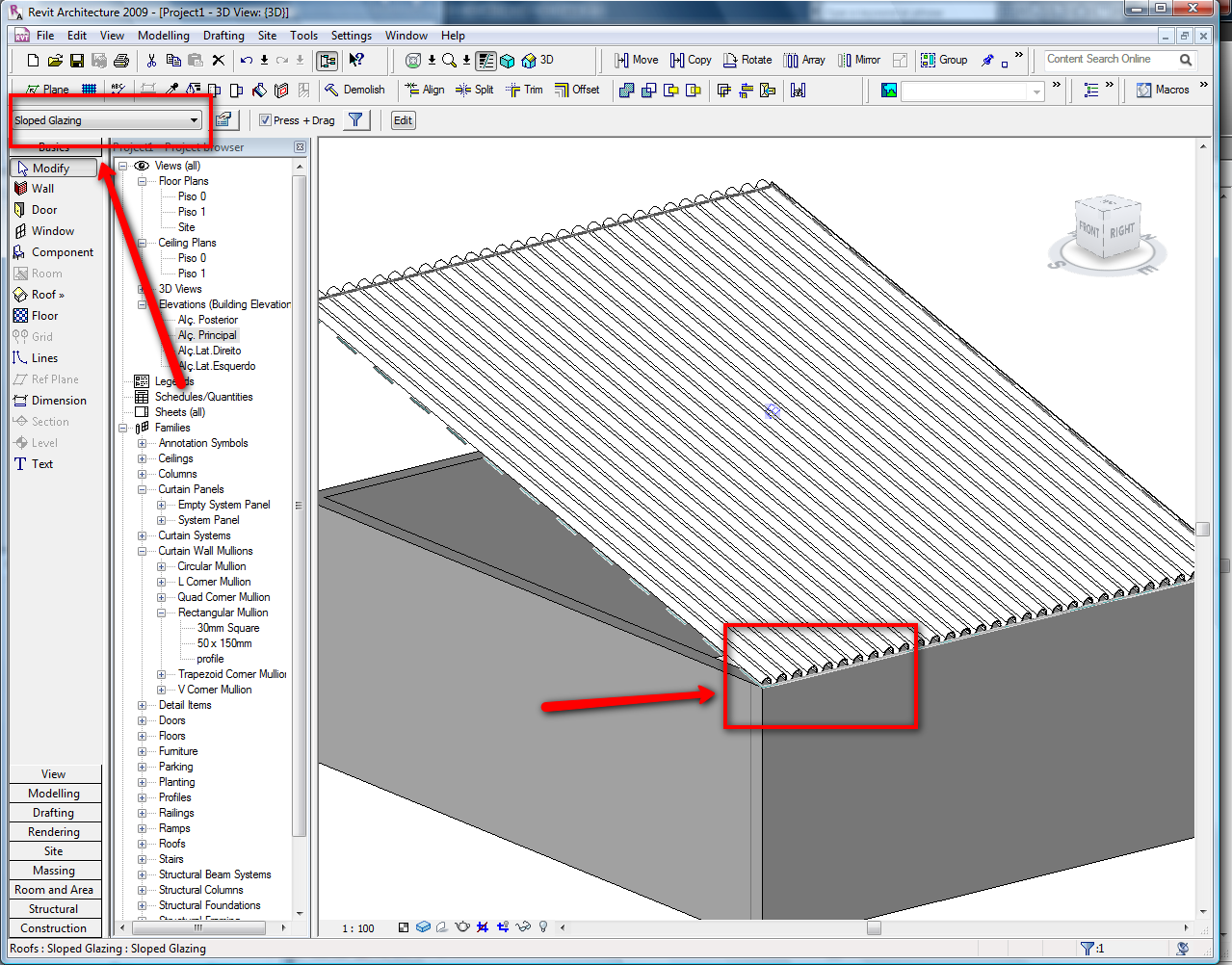Toggle Thin Lines icon in View toolbar
The width and height of the screenshot is (1232, 965).
[486, 61]
